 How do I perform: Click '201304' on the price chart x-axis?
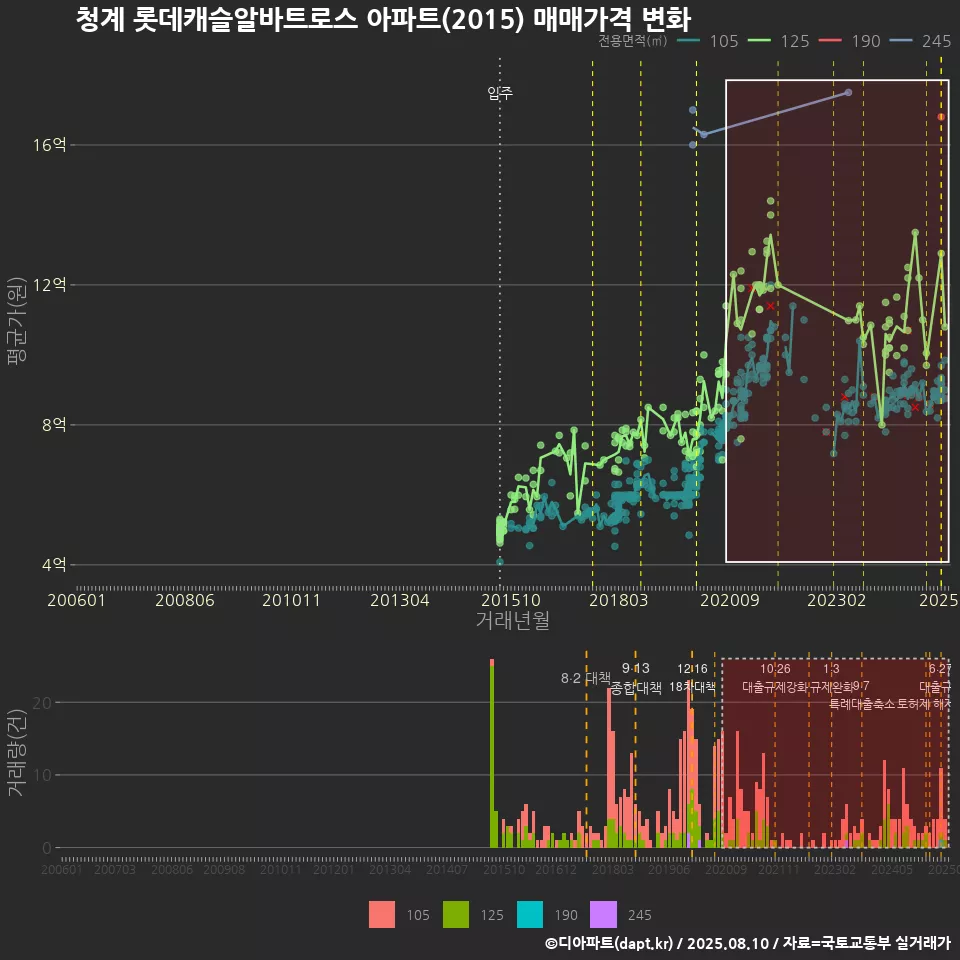pyautogui.click(x=400, y=600)
